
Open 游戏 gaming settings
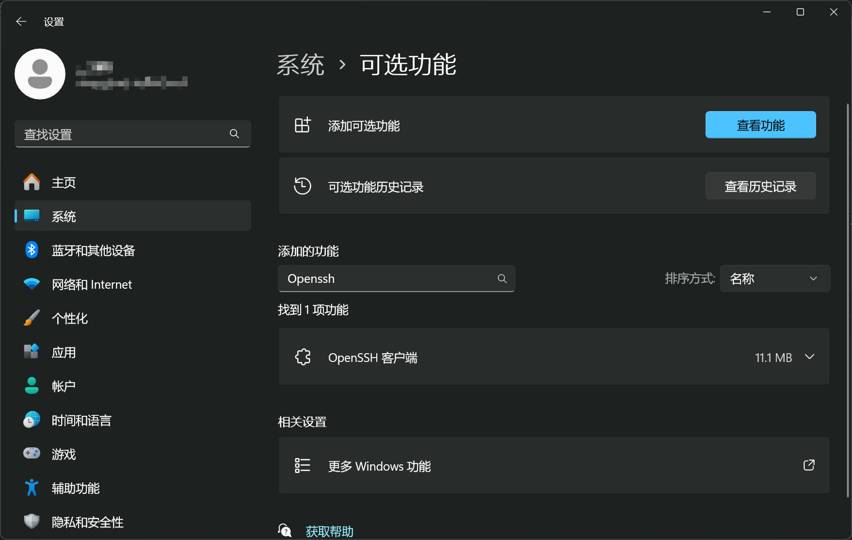point(64,455)
